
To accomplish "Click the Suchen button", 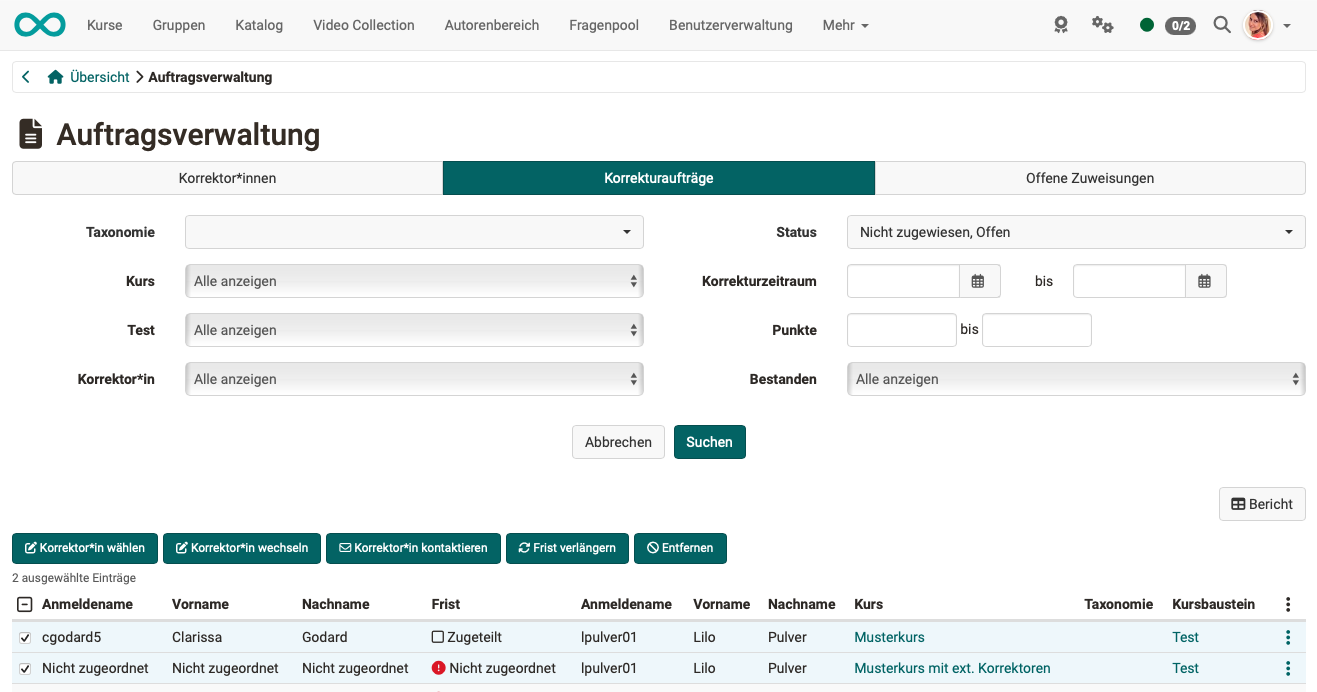I will tap(709, 441).
